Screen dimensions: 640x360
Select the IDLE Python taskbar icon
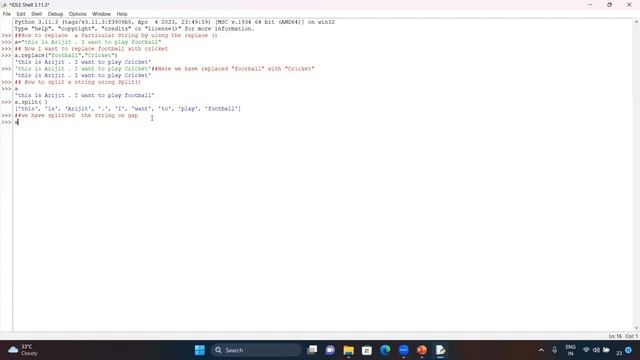440,350
